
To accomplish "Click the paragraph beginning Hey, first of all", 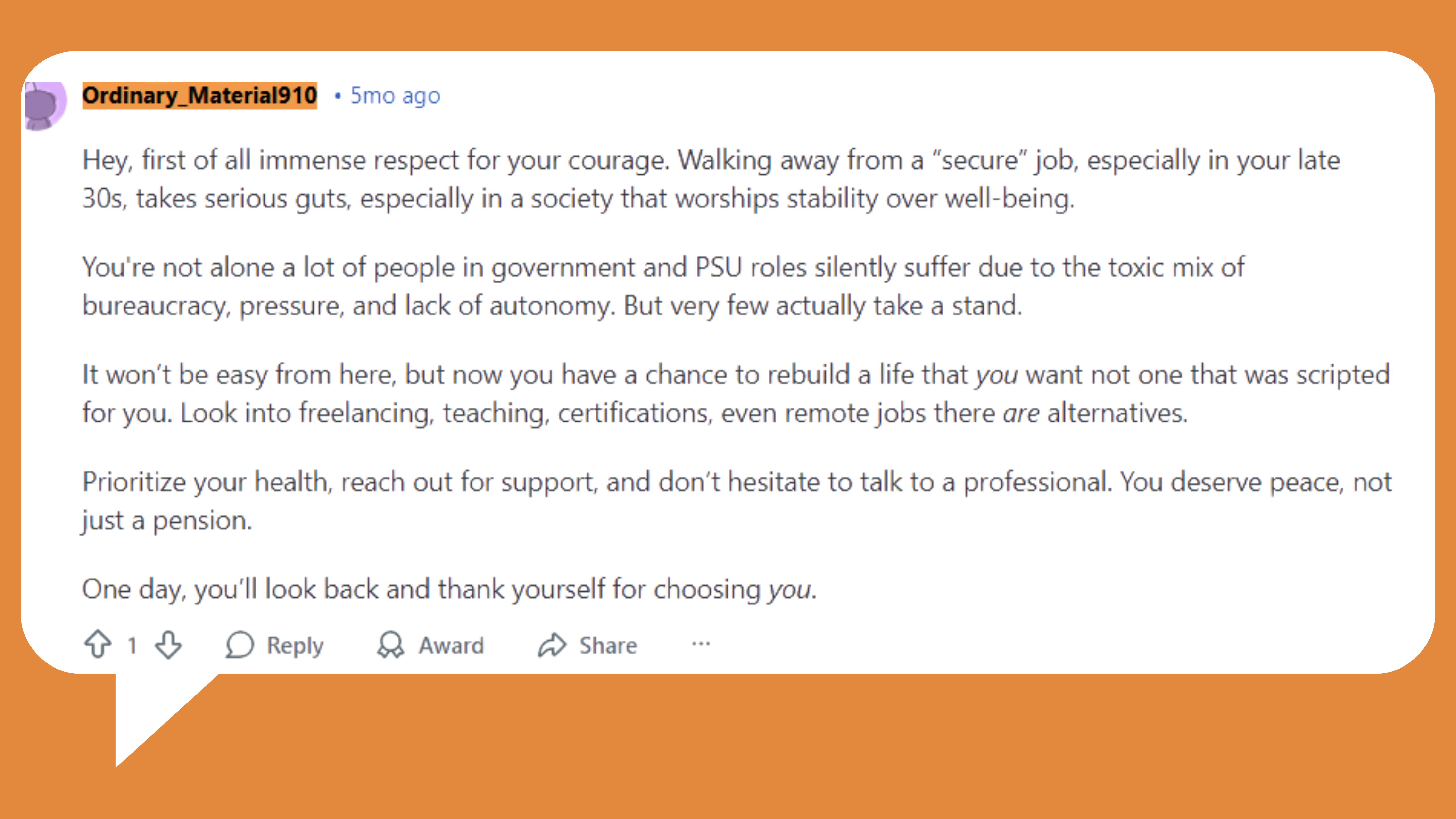I will pos(711,179).
